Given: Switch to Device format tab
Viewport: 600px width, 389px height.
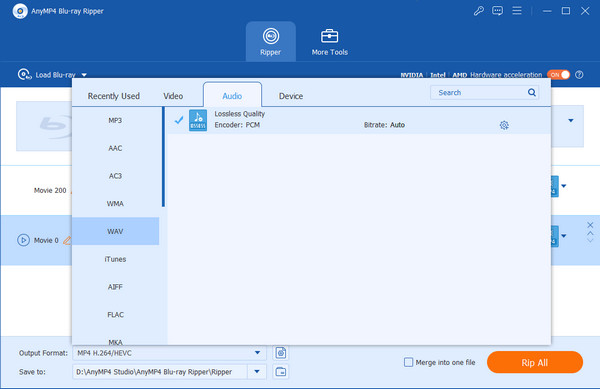Looking at the screenshot, I should pyautogui.click(x=291, y=96).
